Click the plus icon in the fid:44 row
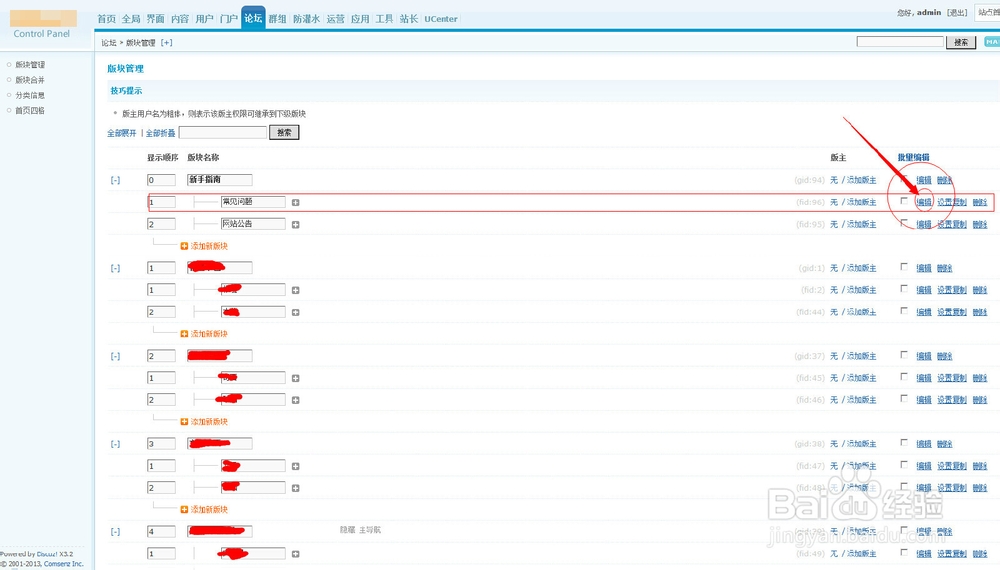 pos(295,312)
